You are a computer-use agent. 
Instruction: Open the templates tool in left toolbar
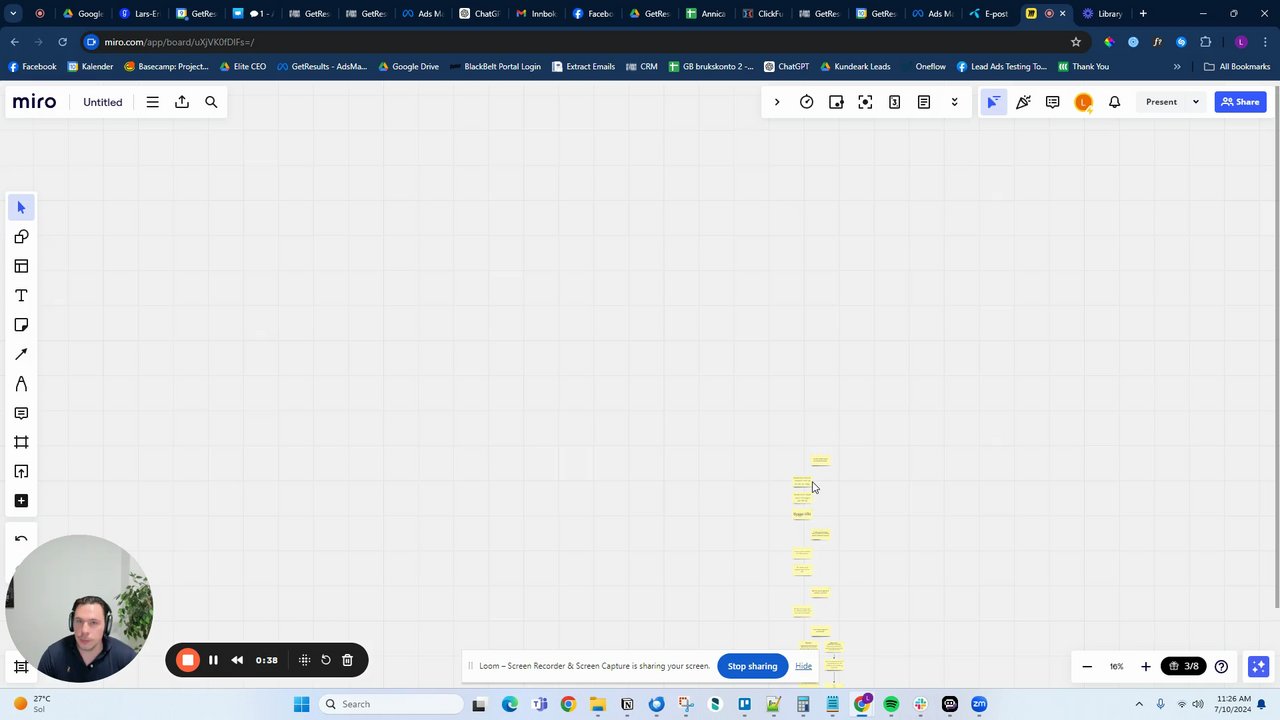[x=21, y=266]
